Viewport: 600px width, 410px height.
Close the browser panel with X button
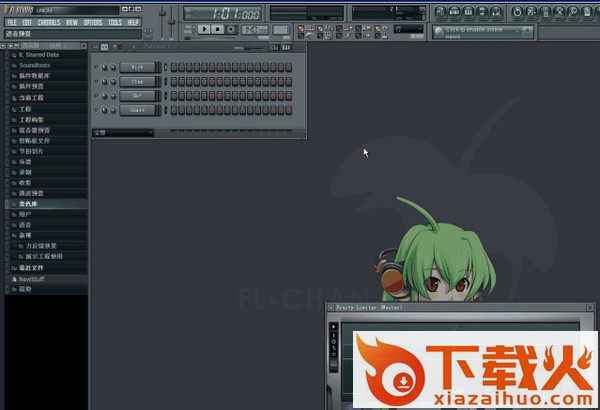83,46
